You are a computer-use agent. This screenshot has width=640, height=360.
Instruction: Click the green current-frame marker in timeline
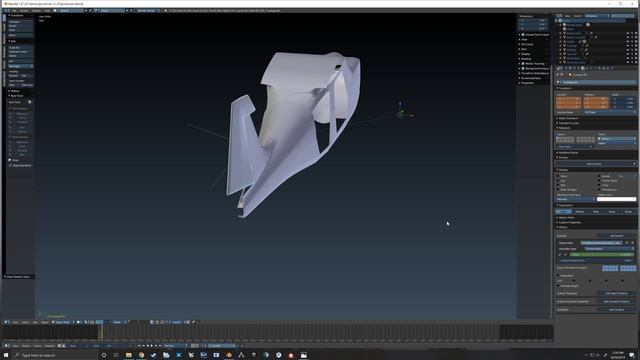(102, 331)
